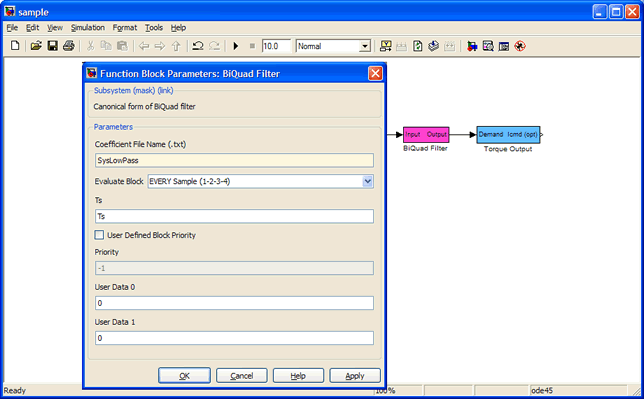Click the sample window title bar icon
Viewport: 644px width, 399px height.
point(10,12)
